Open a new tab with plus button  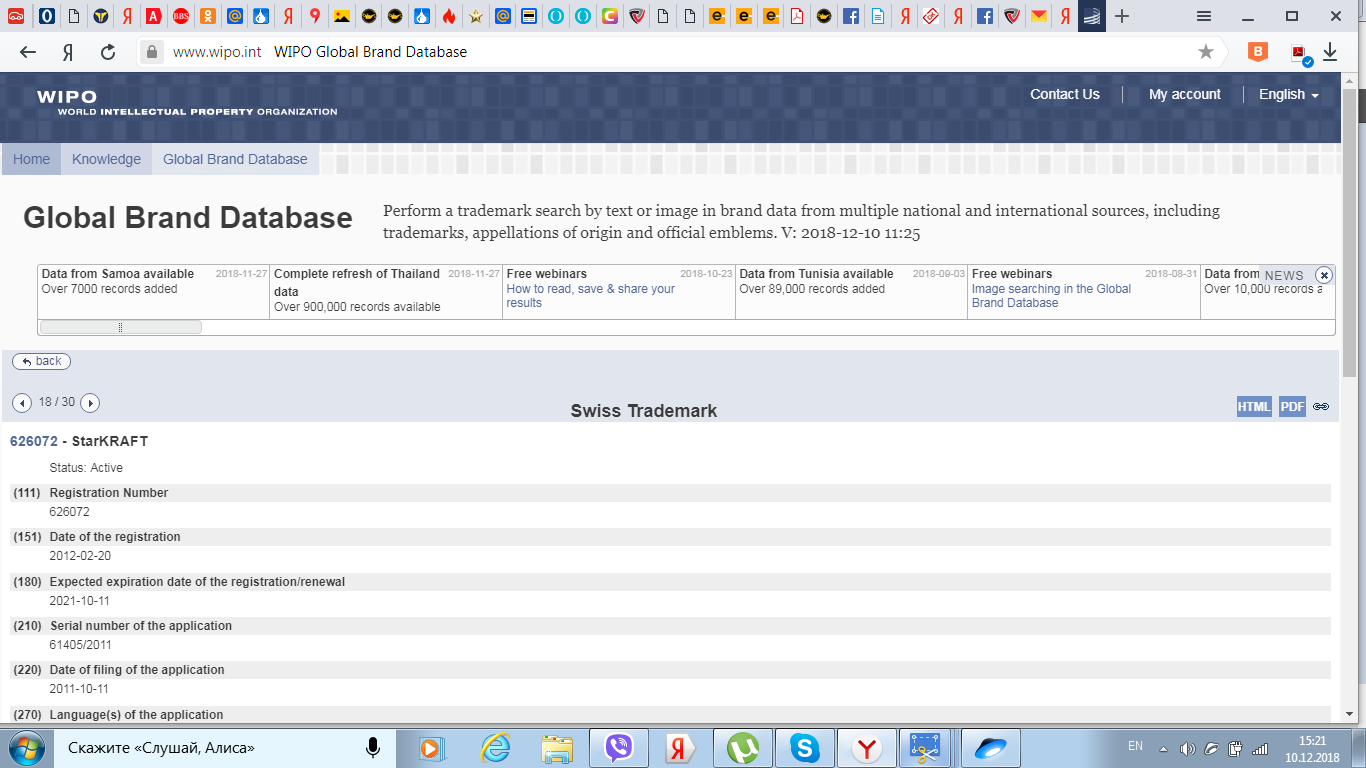[1122, 16]
